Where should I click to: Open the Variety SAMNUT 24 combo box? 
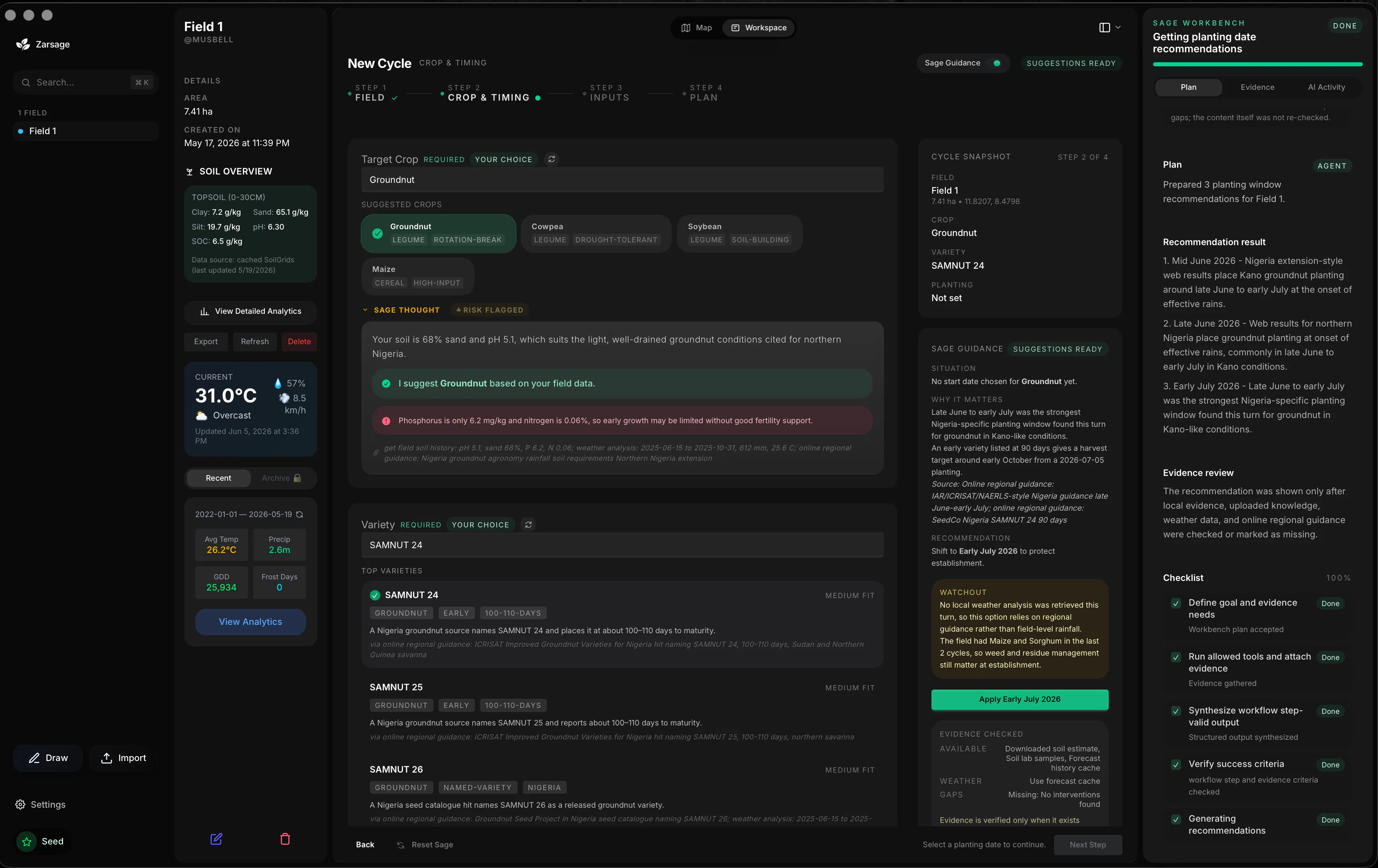tap(622, 545)
